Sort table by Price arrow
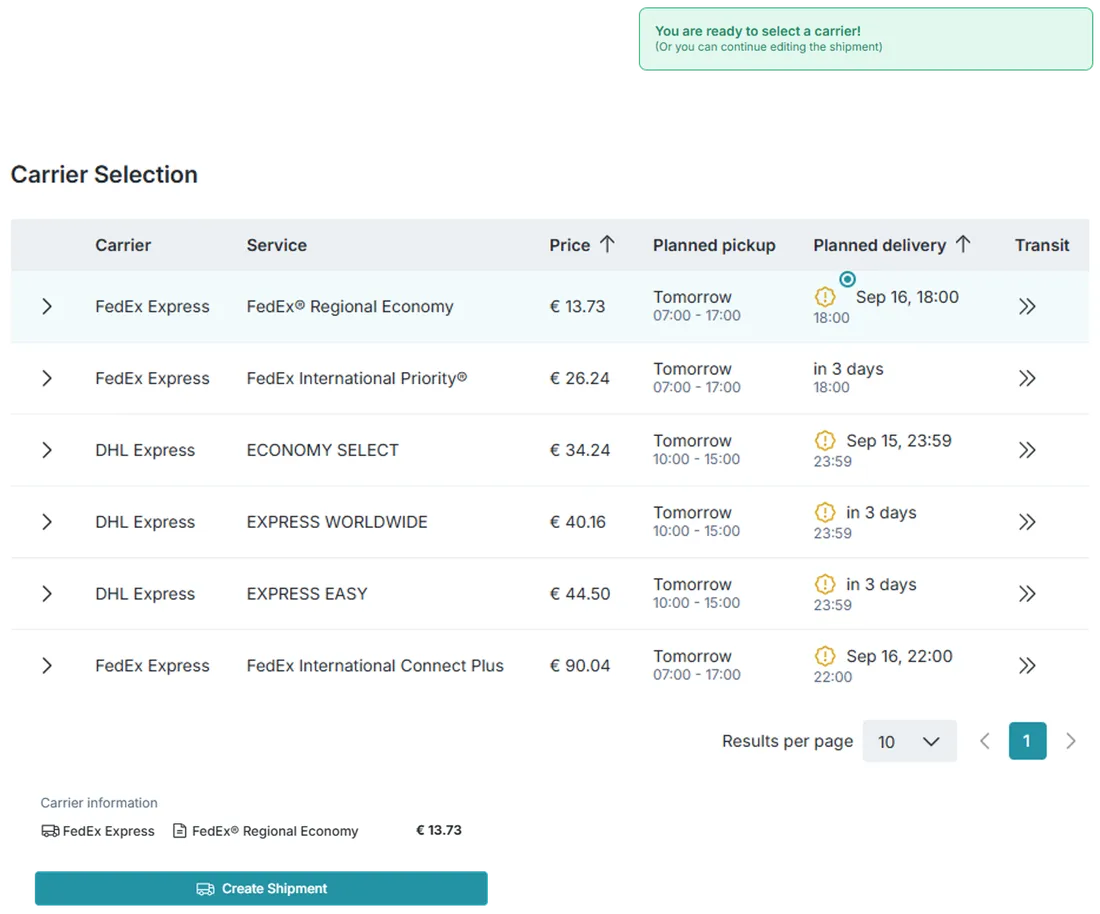This screenshot has height=914, width=1100. pyautogui.click(x=607, y=244)
